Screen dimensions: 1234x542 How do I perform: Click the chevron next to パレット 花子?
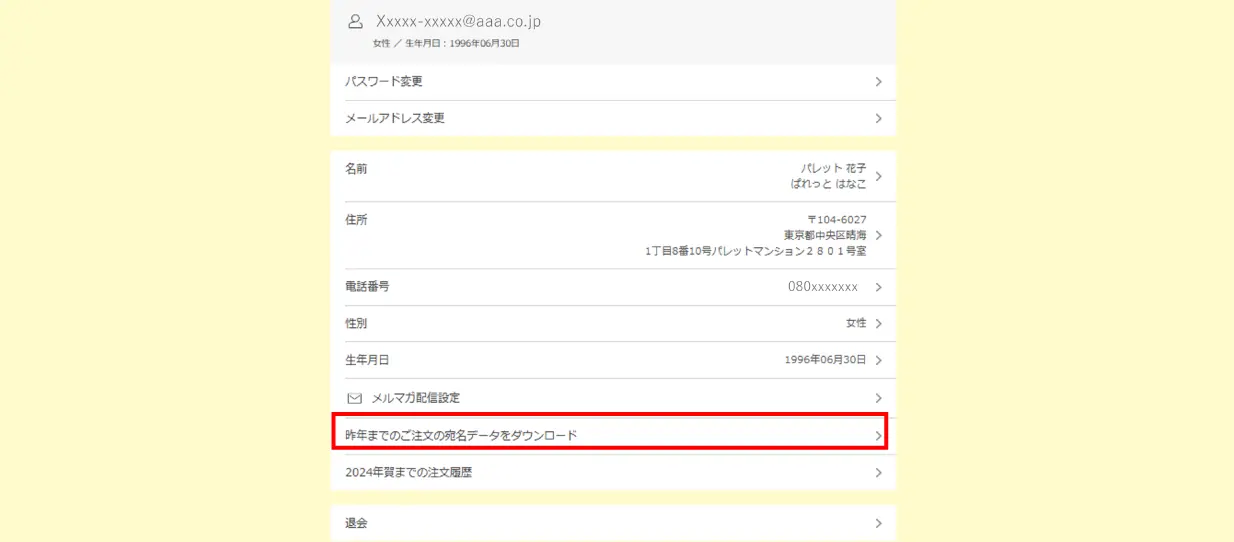pos(878,177)
